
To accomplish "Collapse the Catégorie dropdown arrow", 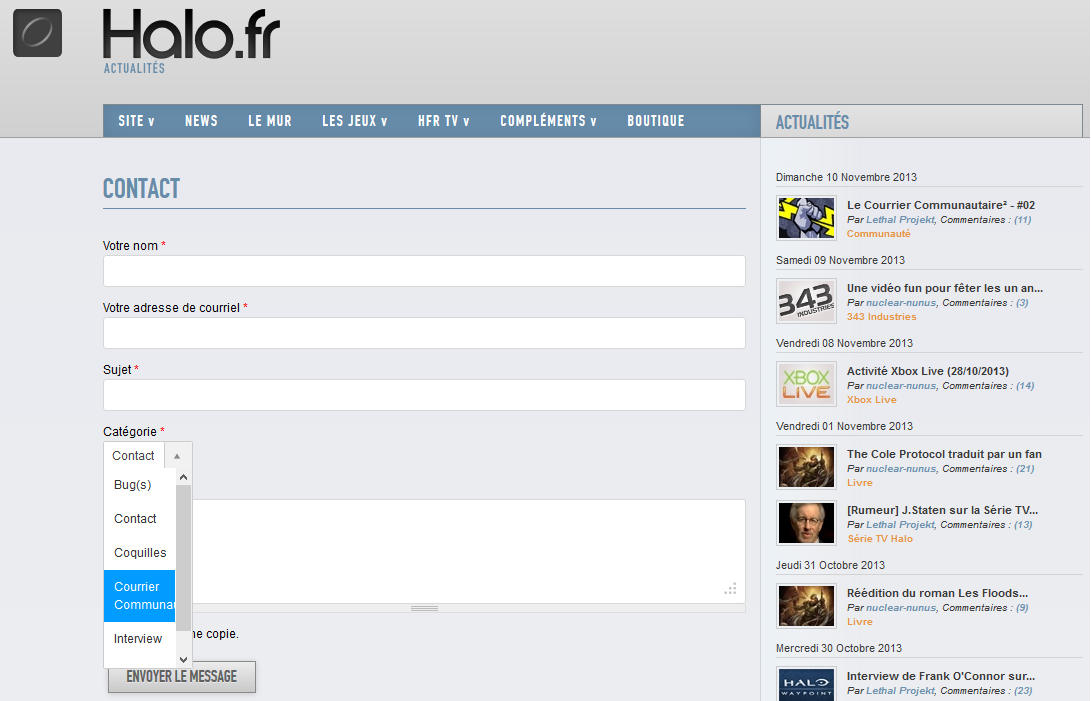I will pyautogui.click(x=177, y=456).
